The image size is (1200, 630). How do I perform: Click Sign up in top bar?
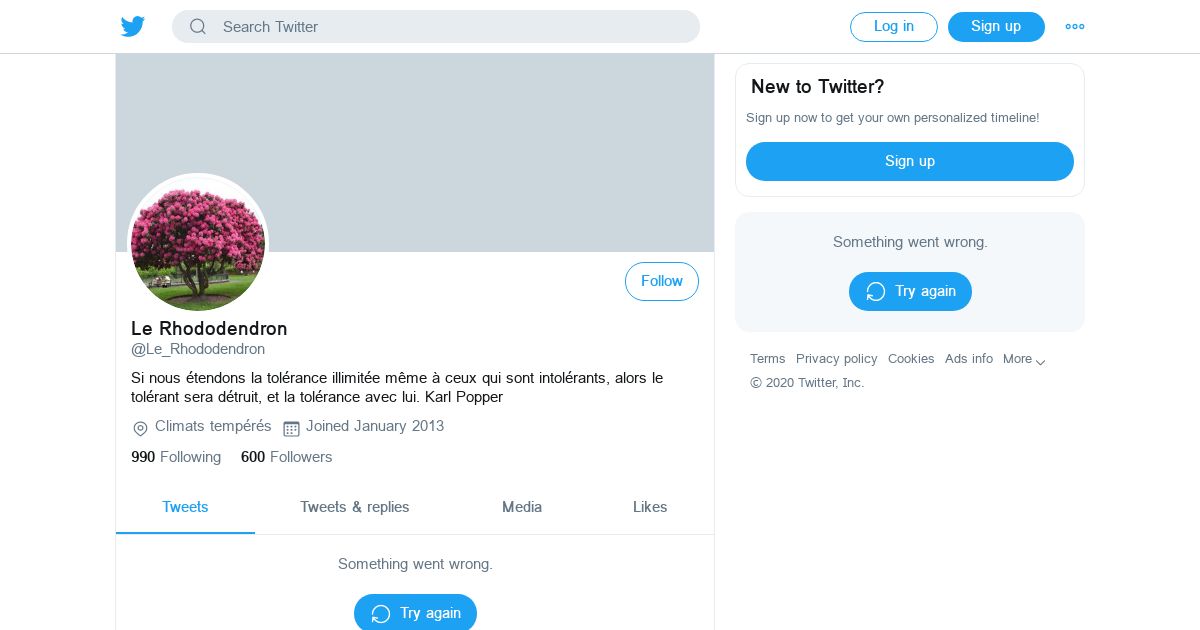[995, 27]
